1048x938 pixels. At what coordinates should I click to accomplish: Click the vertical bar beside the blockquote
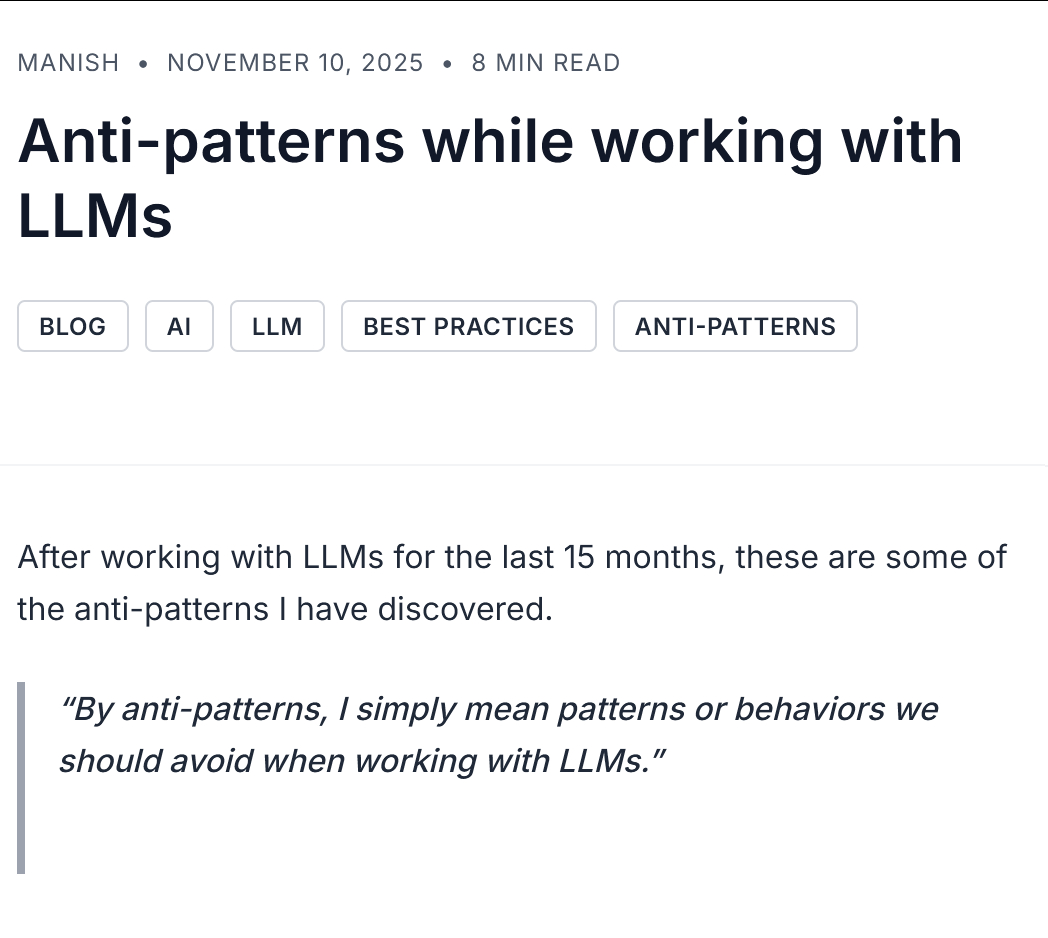pyautogui.click(x=21, y=778)
